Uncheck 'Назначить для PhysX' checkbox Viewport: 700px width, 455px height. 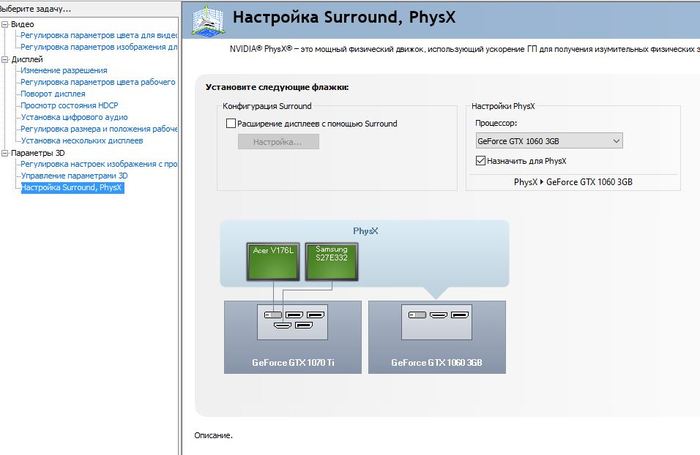[x=481, y=161]
